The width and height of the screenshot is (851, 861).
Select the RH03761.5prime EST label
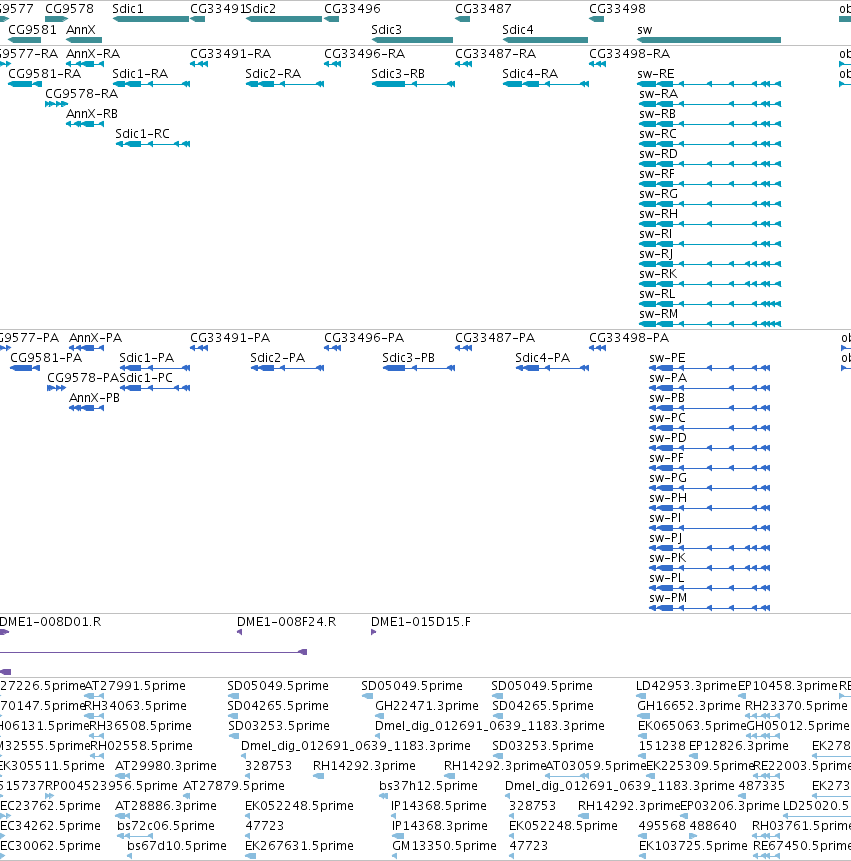801,826
